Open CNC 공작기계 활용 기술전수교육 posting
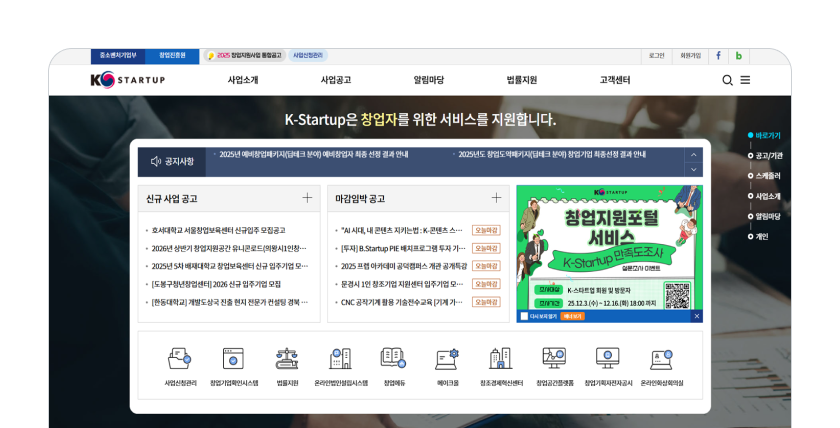Viewport: 840px width, 428px height. tap(402, 302)
